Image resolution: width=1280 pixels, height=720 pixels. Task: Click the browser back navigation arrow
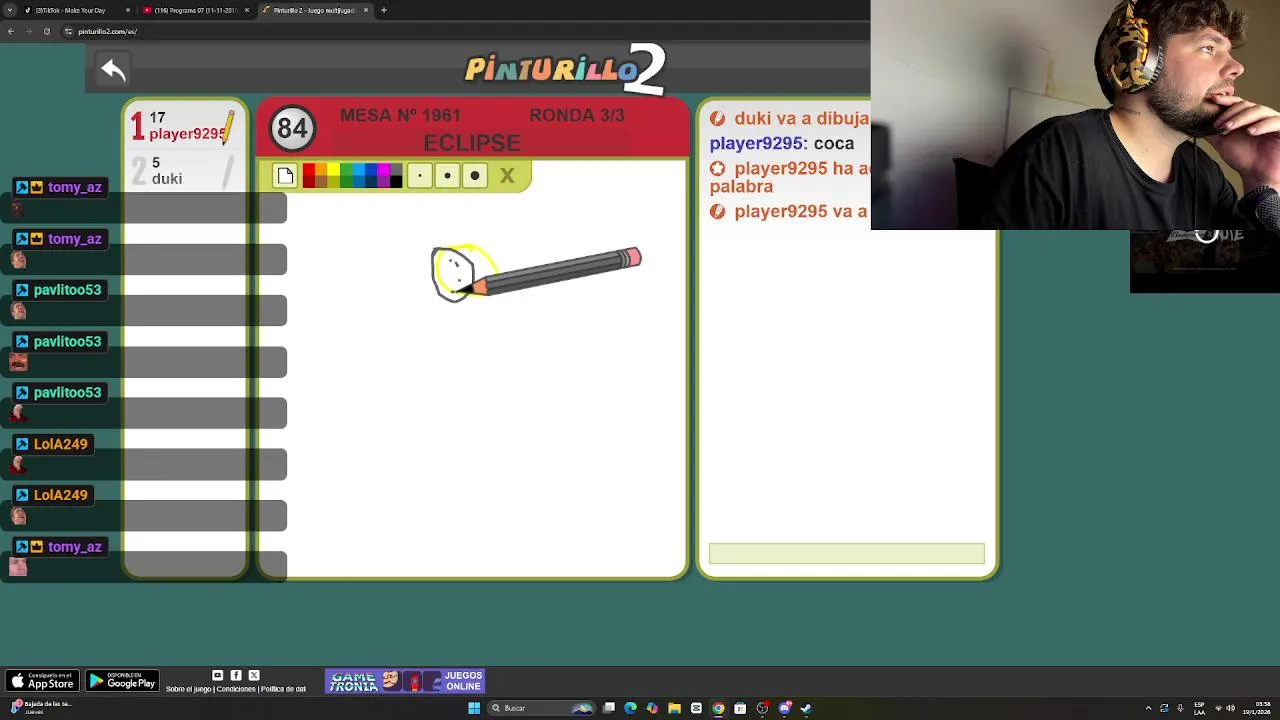click(x=11, y=31)
